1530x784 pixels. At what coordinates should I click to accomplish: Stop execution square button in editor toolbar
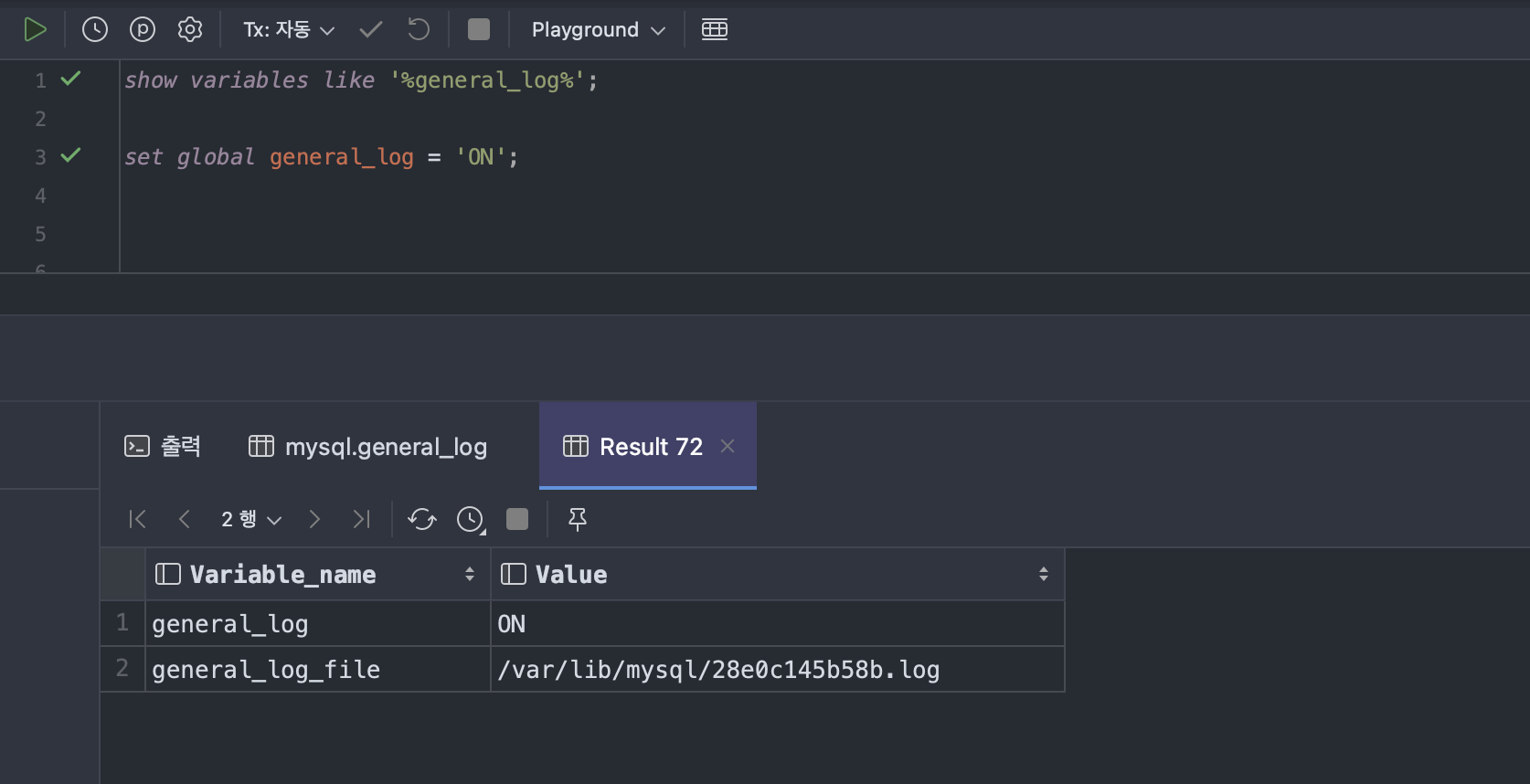click(479, 29)
